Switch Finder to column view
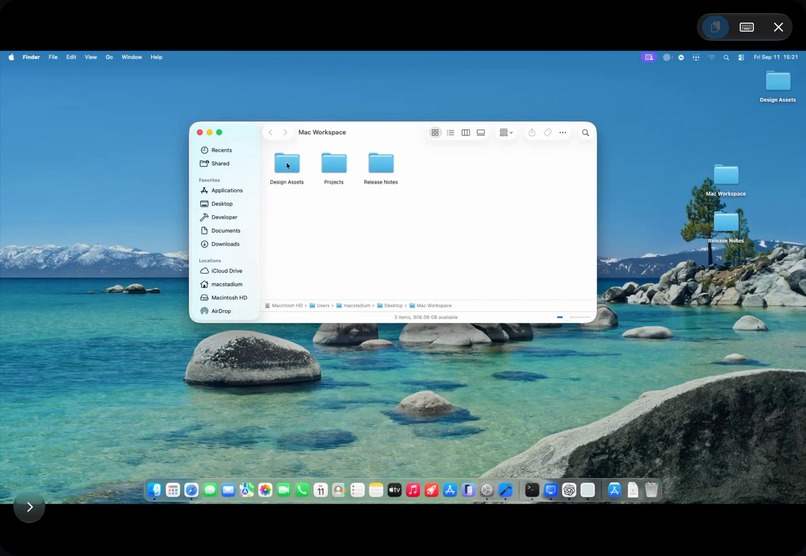806x556 pixels. pos(466,133)
